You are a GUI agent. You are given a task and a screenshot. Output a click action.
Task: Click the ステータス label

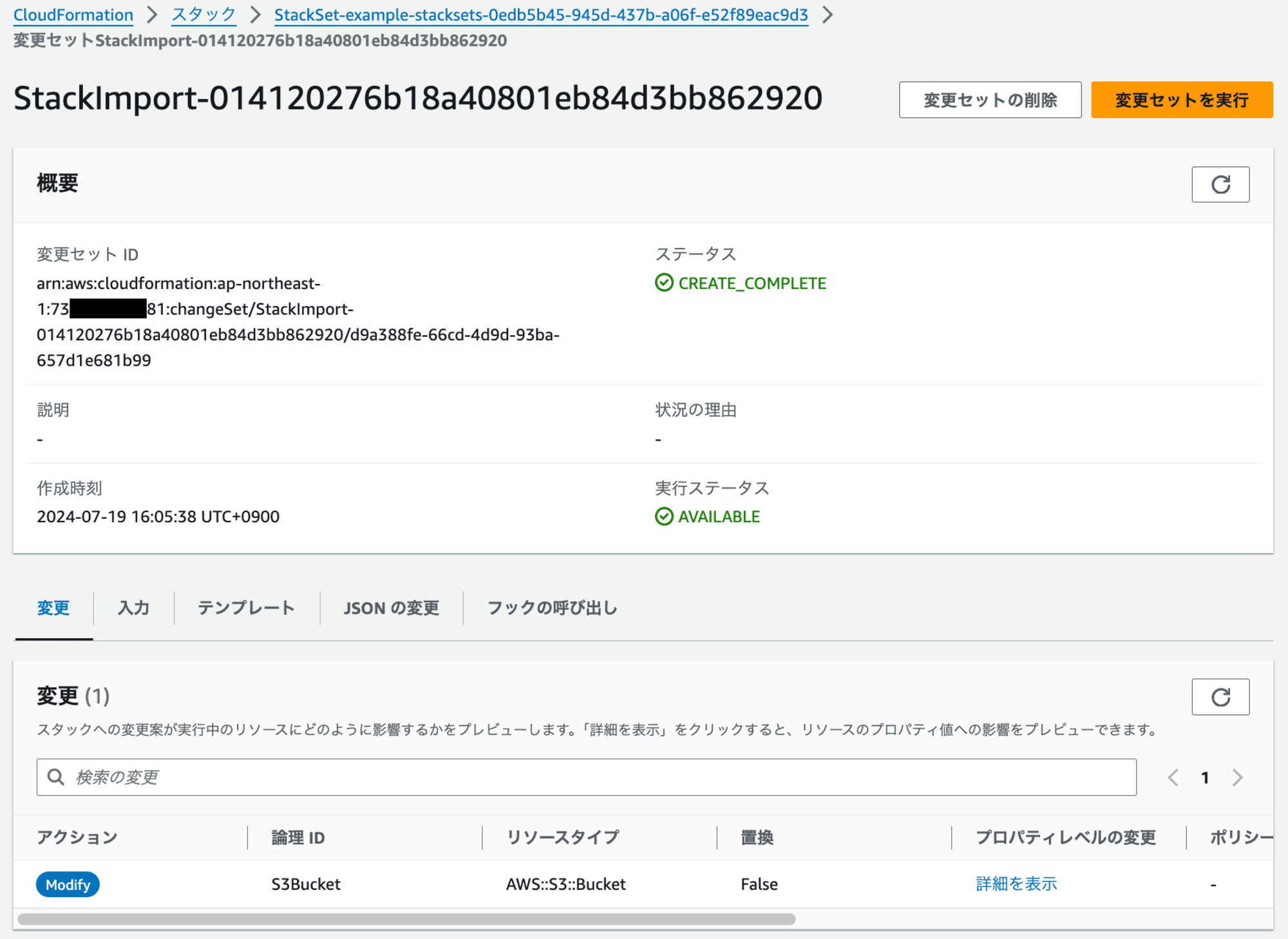[696, 254]
